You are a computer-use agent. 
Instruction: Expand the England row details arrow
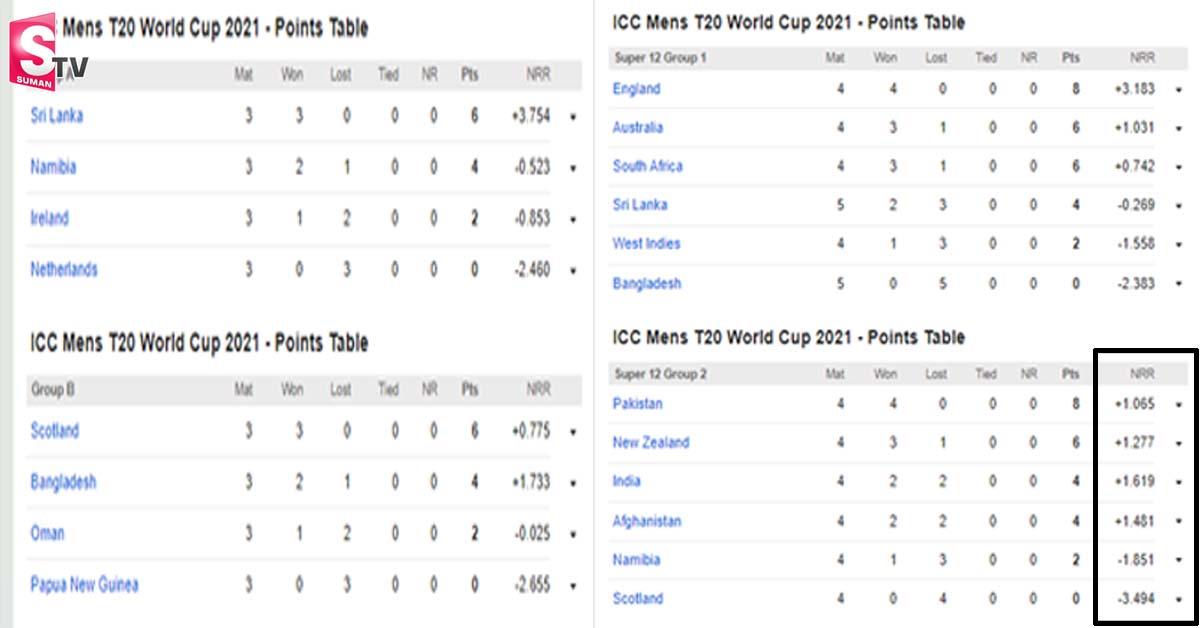(x=1178, y=90)
